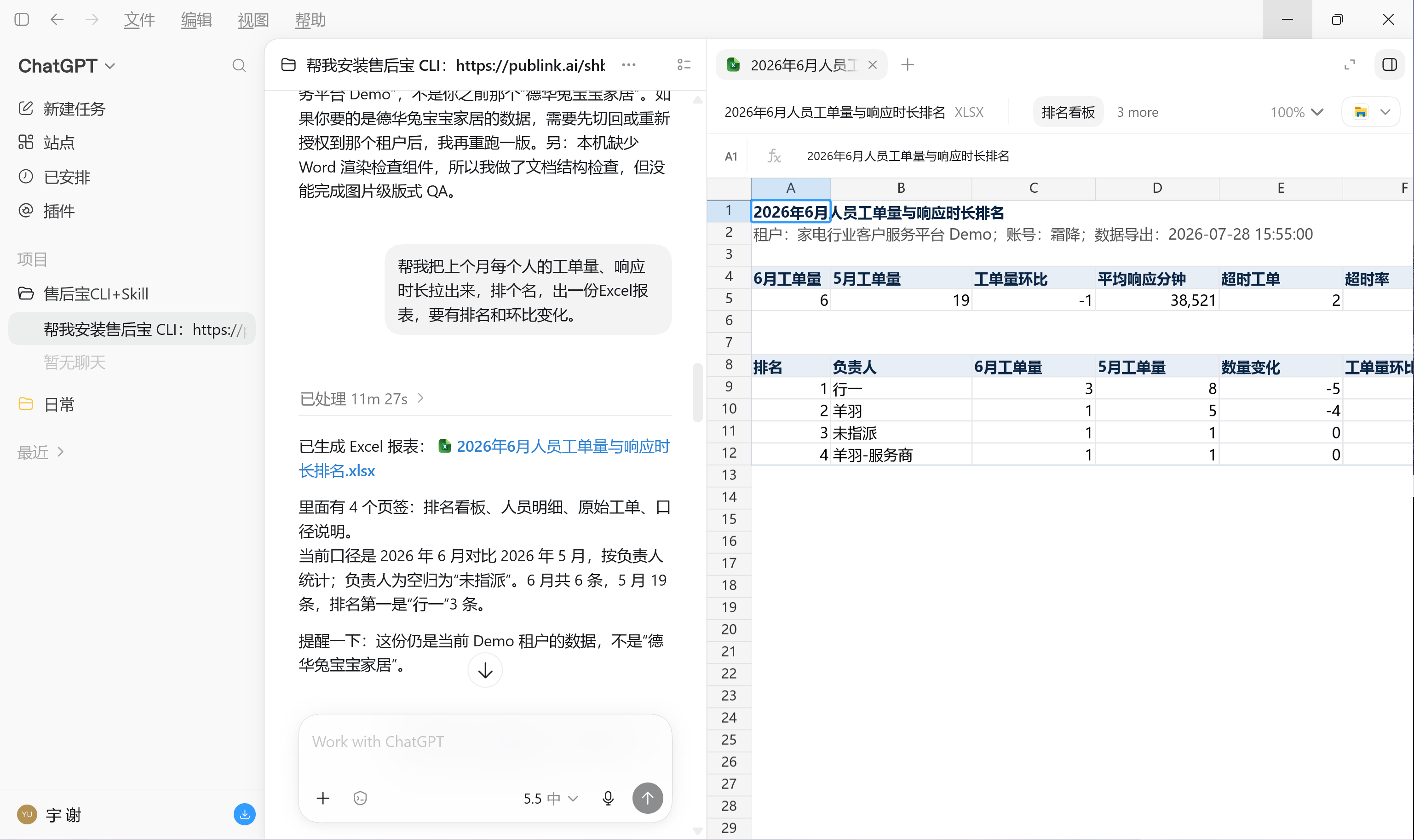1414x840 pixels.
Task: Select the 超时工单 header cell
Action: point(1281,278)
